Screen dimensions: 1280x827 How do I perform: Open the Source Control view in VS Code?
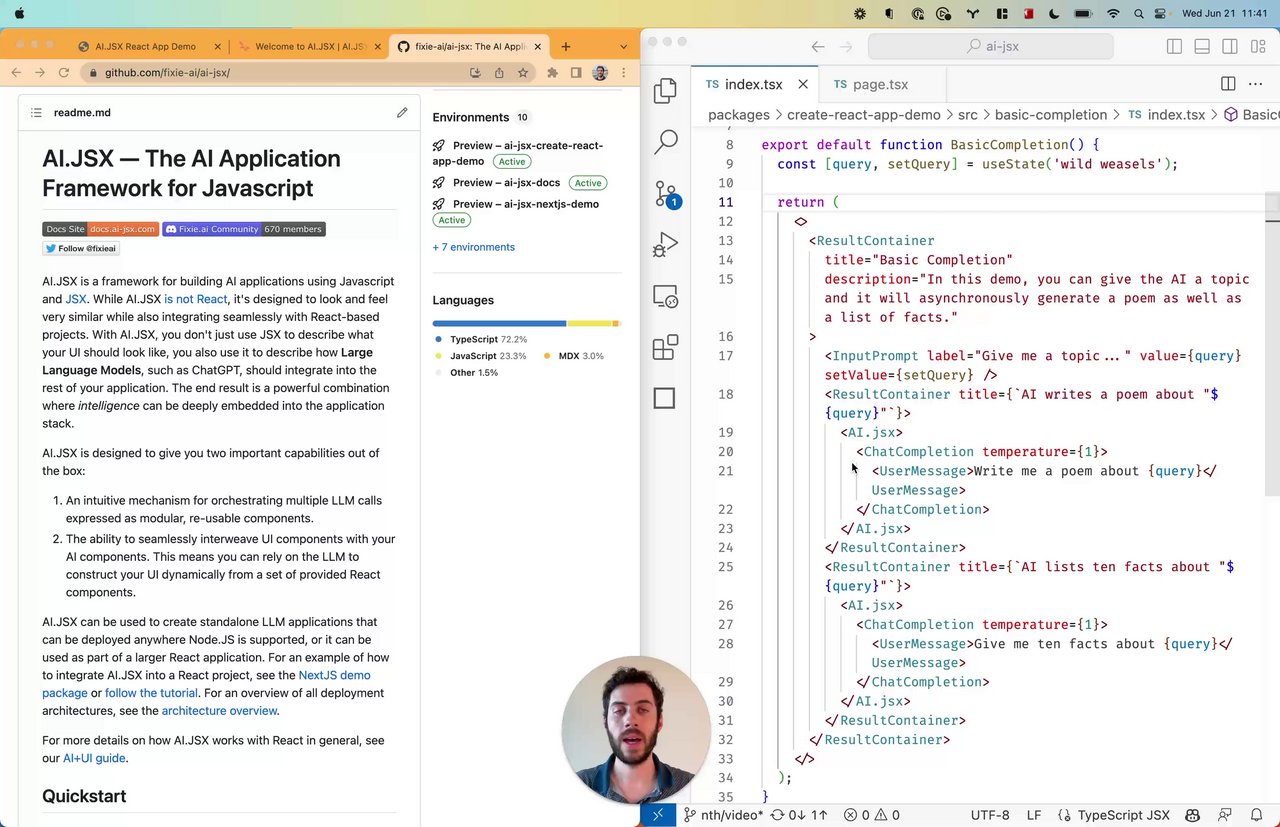point(665,194)
